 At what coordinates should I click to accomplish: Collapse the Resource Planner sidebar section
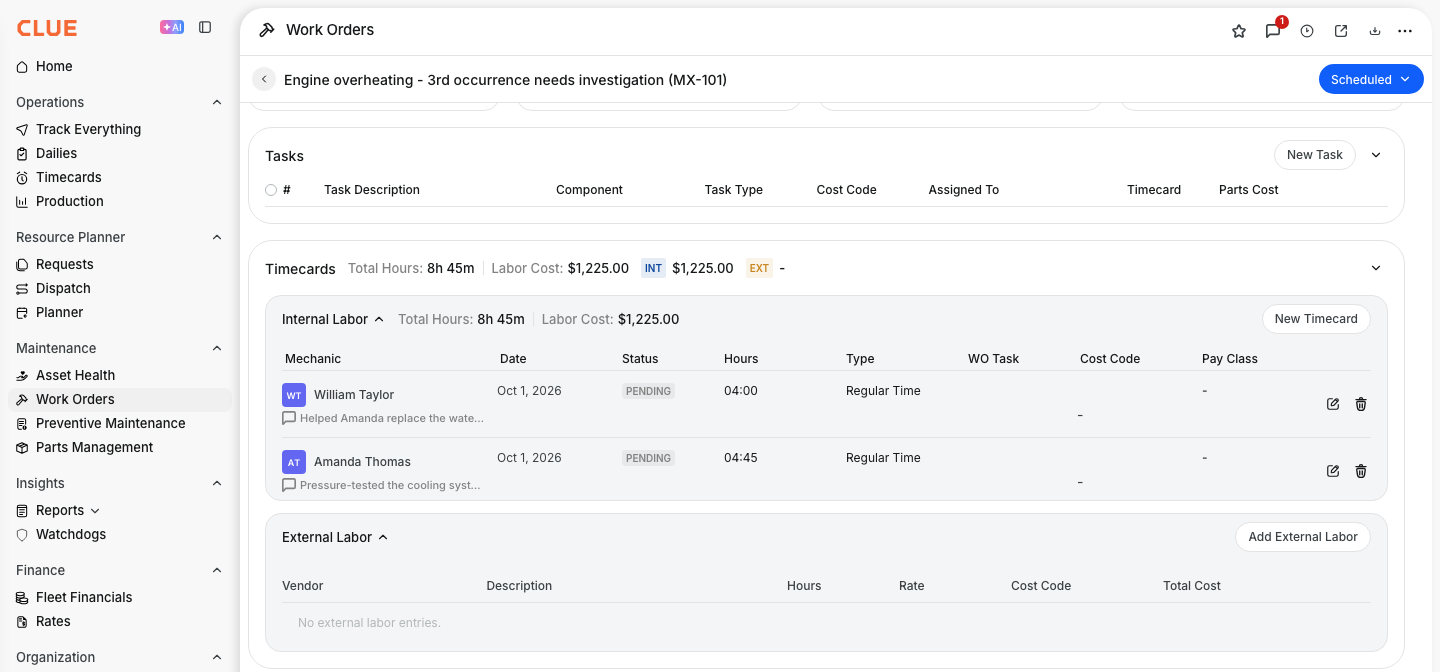[x=217, y=237]
